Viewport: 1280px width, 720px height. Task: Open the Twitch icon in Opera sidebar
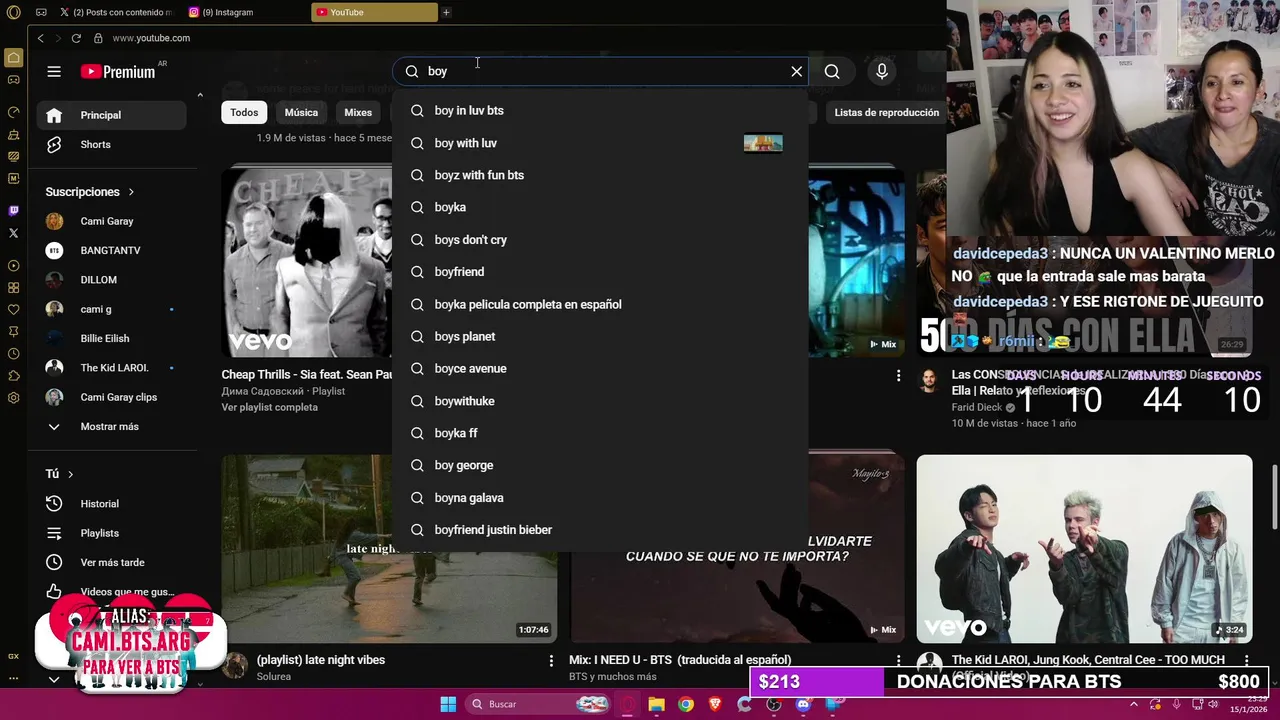pyautogui.click(x=13, y=211)
